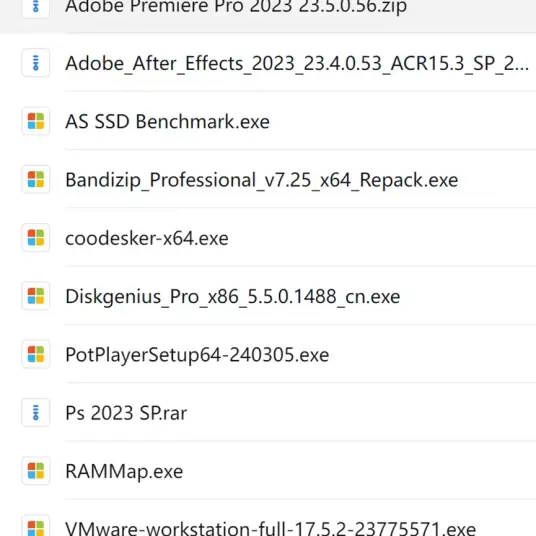Click the Diskgenius Pro exe icon
Viewport: 536px width, 536px height.
tap(36, 296)
